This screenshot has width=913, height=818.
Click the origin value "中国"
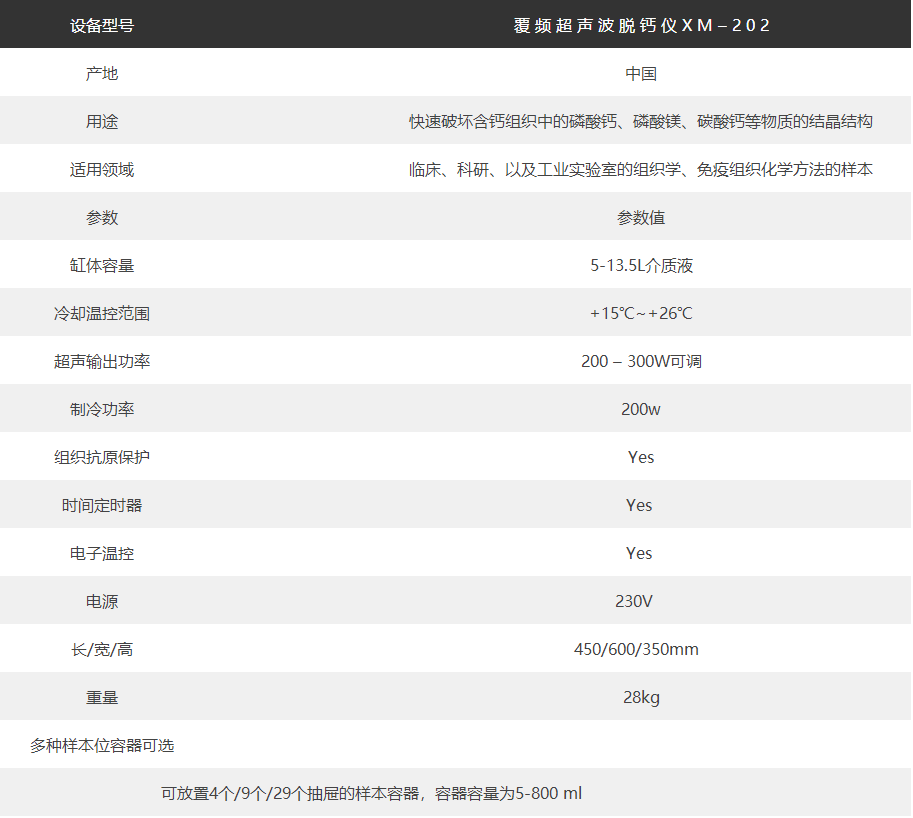[641, 74]
